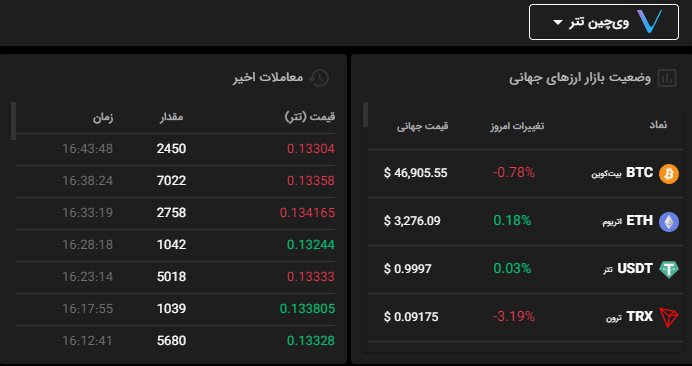Click the global market bar chart icon

[x=667, y=78]
